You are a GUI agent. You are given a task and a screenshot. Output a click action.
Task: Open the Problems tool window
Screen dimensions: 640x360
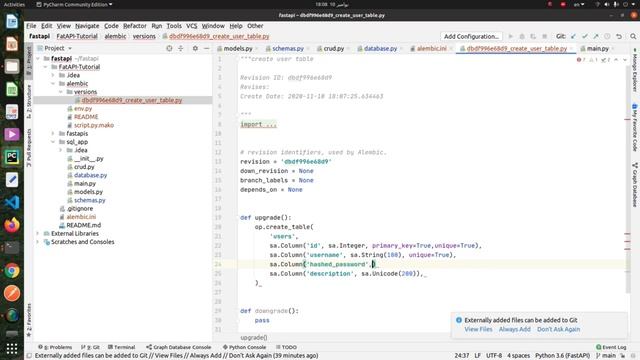pyautogui.click(x=55, y=347)
